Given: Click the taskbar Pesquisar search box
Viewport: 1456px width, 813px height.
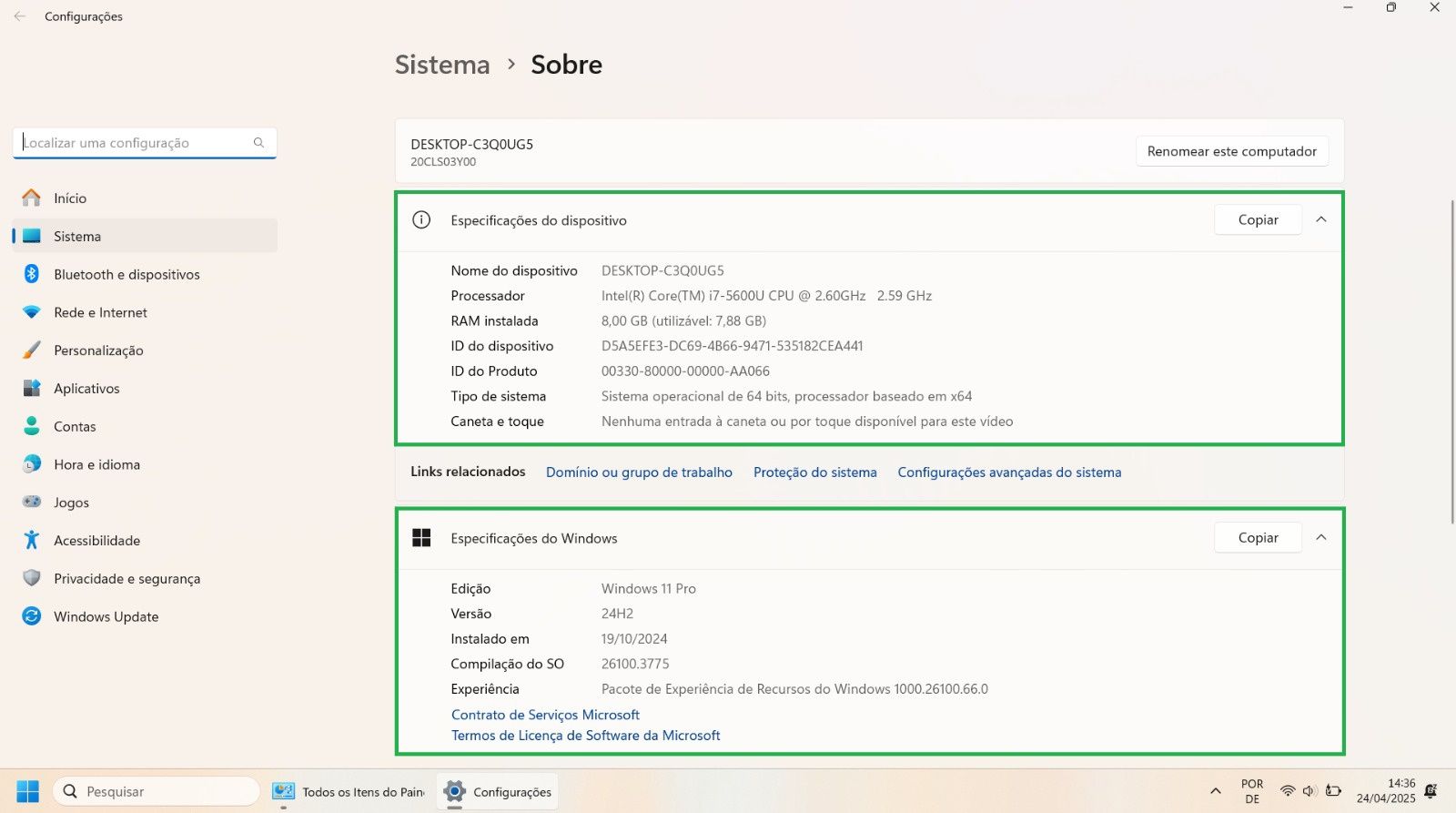Looking at the screenshot, I should click(157, 791).
